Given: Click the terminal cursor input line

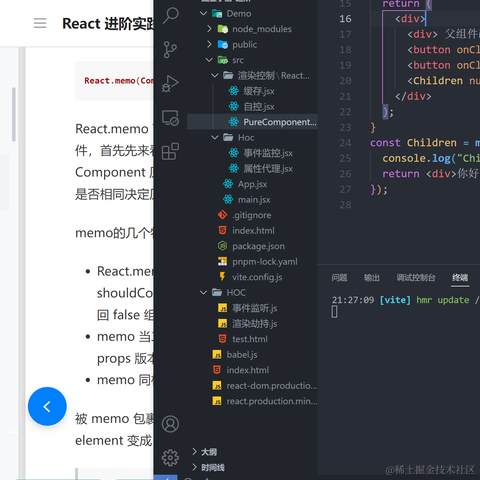Looking at the screenshot, I should point(334,312).
